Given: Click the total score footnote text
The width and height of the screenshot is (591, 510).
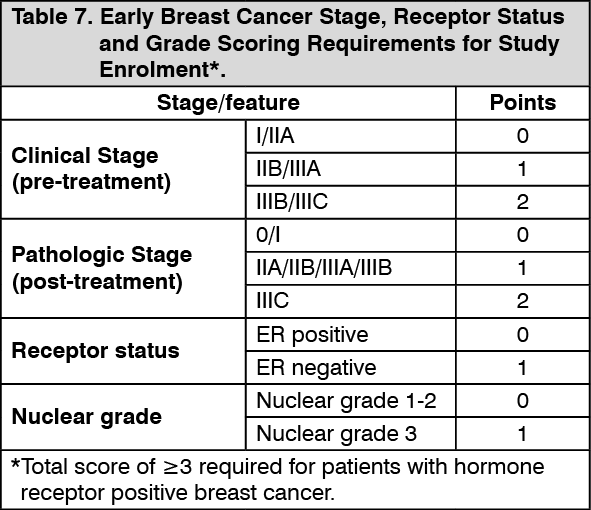Looking at the screenshot, I should tap(278, 479).
